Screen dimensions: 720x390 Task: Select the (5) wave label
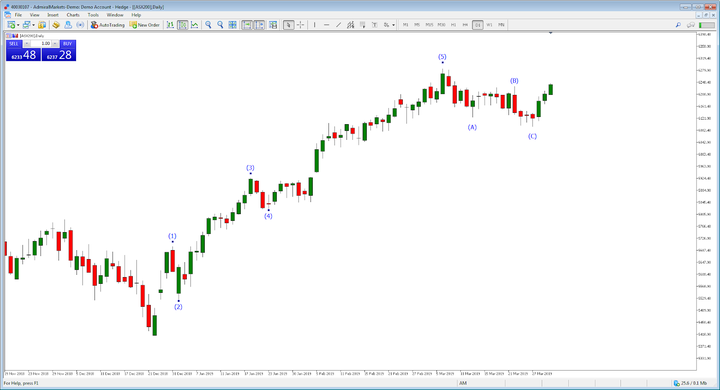(442, 57)
